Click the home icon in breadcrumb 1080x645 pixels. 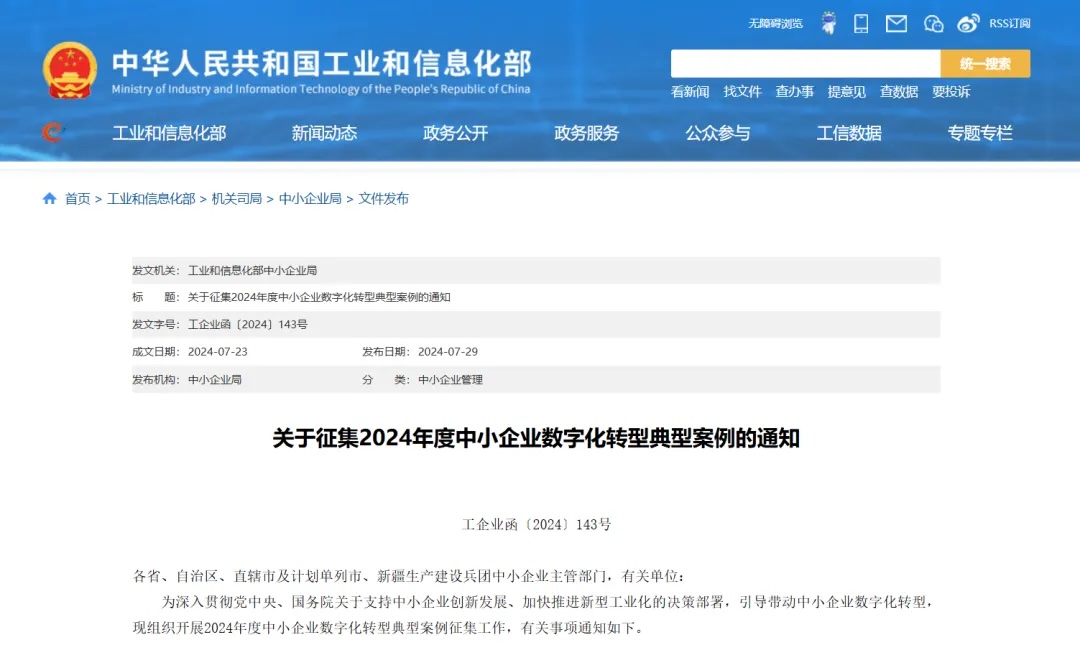(49, 199)
